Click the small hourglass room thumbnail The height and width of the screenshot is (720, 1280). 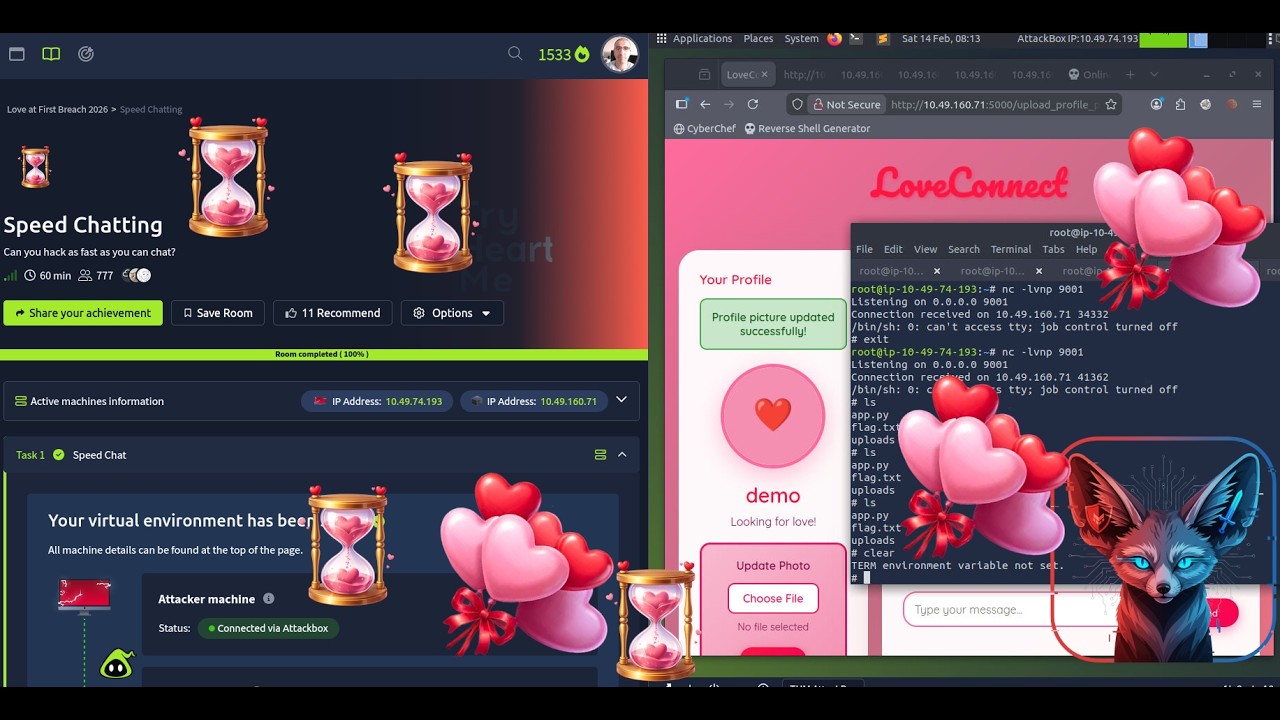(x=35, y=166)
